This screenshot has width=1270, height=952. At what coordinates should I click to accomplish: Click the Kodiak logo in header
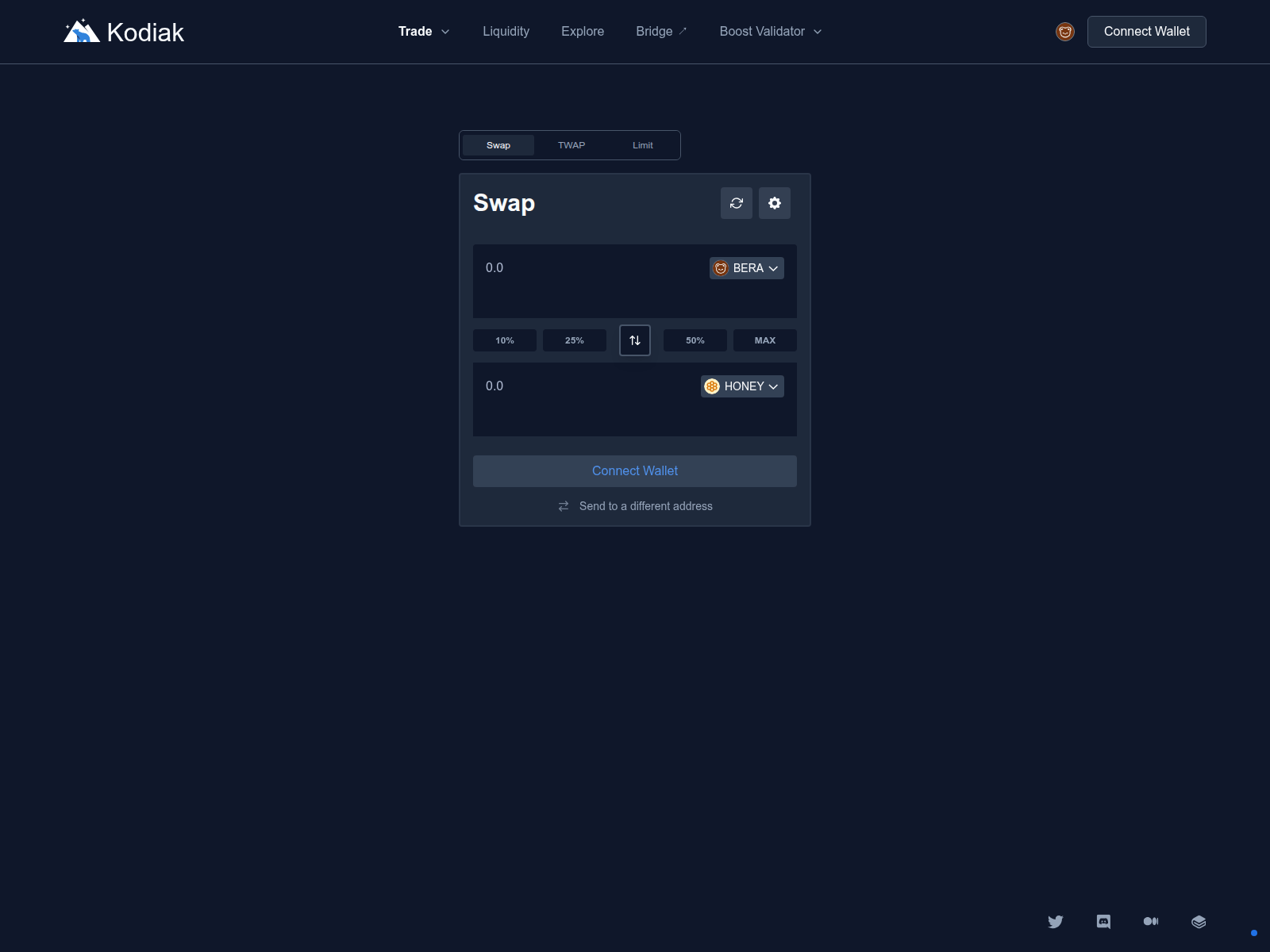(124, 32)
